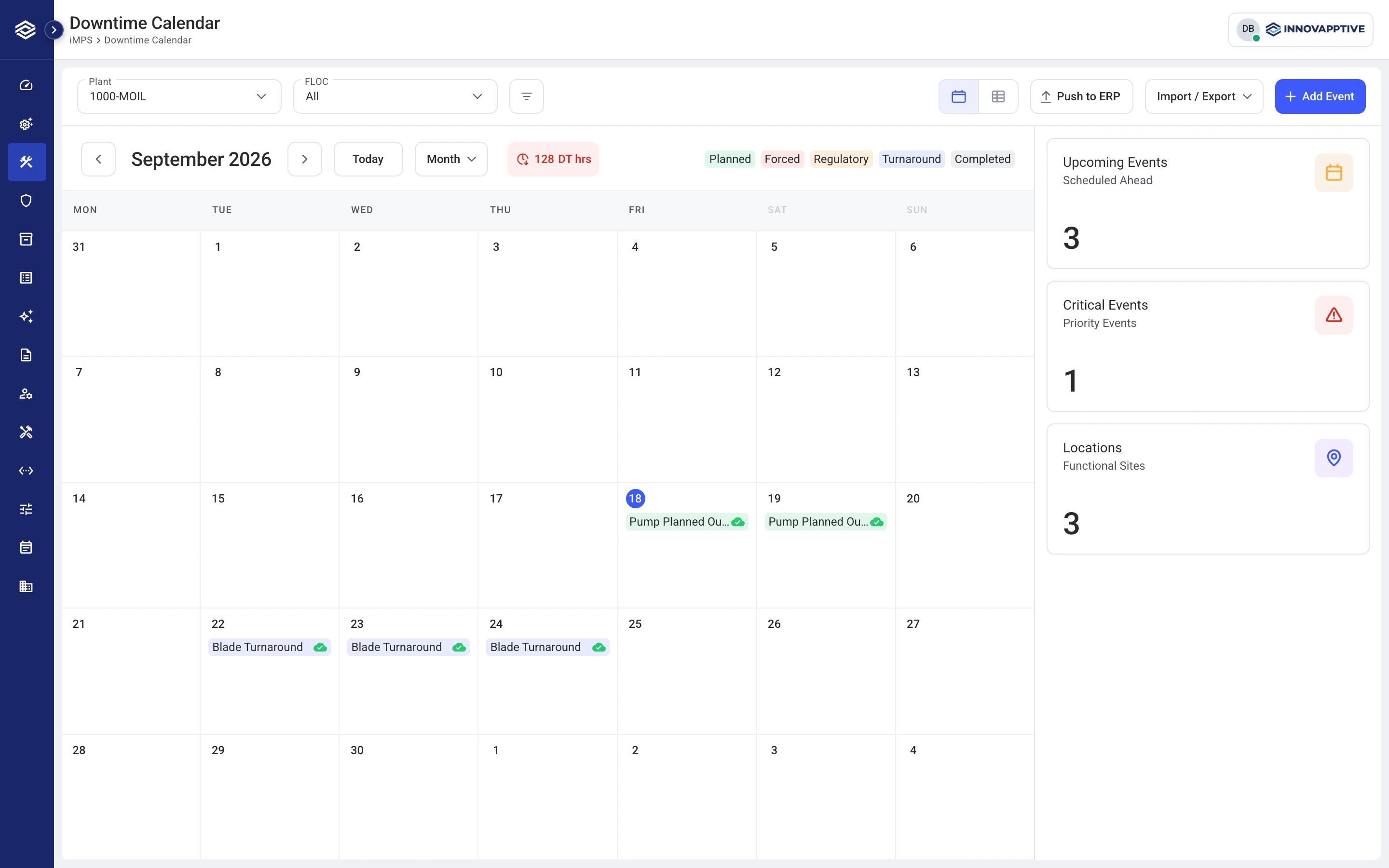Open Blade Turnaround event on the 24th
Screen dimensions: 1389x868
click(547, 648)
